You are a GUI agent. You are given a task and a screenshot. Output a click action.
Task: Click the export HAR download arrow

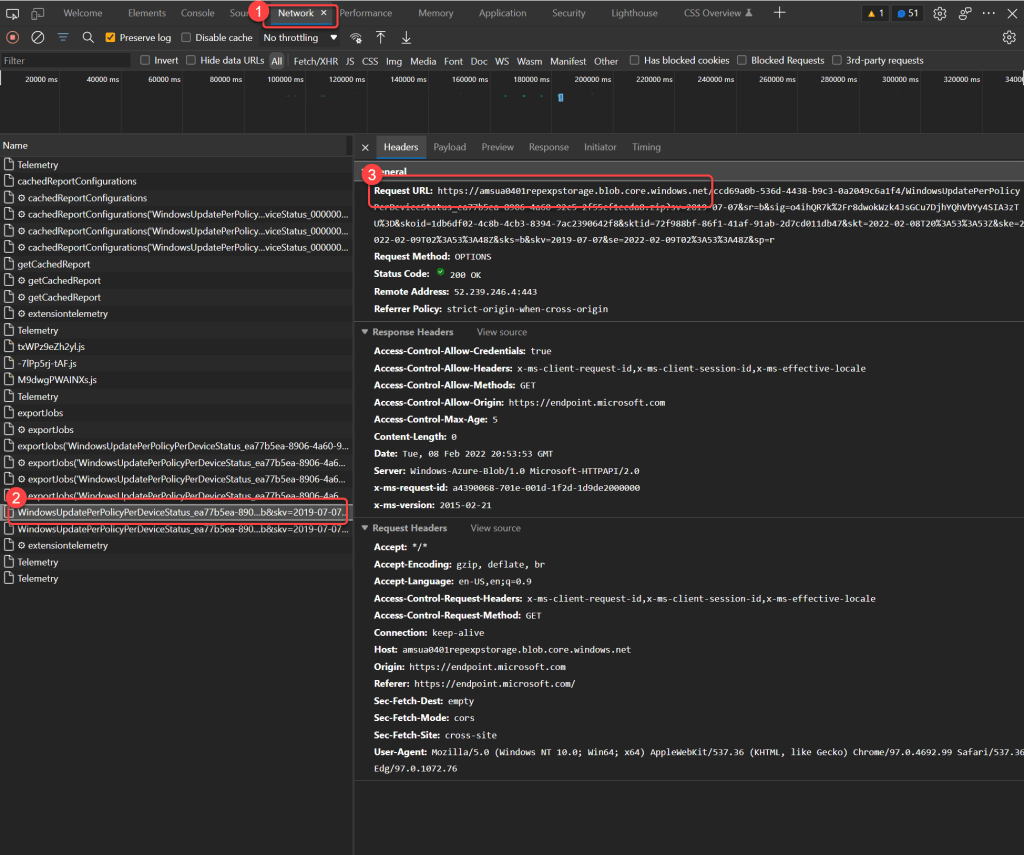coord(406,37)
